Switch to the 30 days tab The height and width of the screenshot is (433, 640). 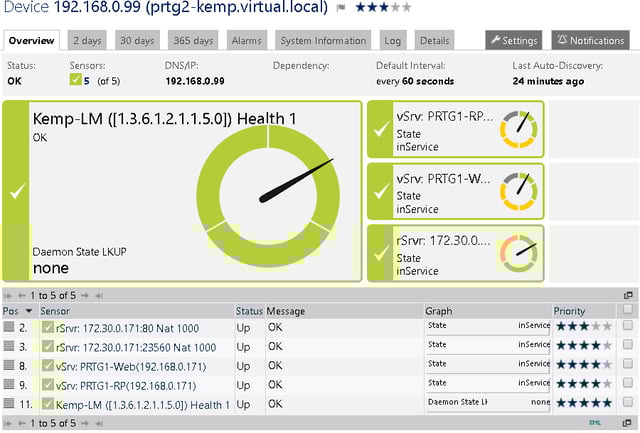pos(137,40)
